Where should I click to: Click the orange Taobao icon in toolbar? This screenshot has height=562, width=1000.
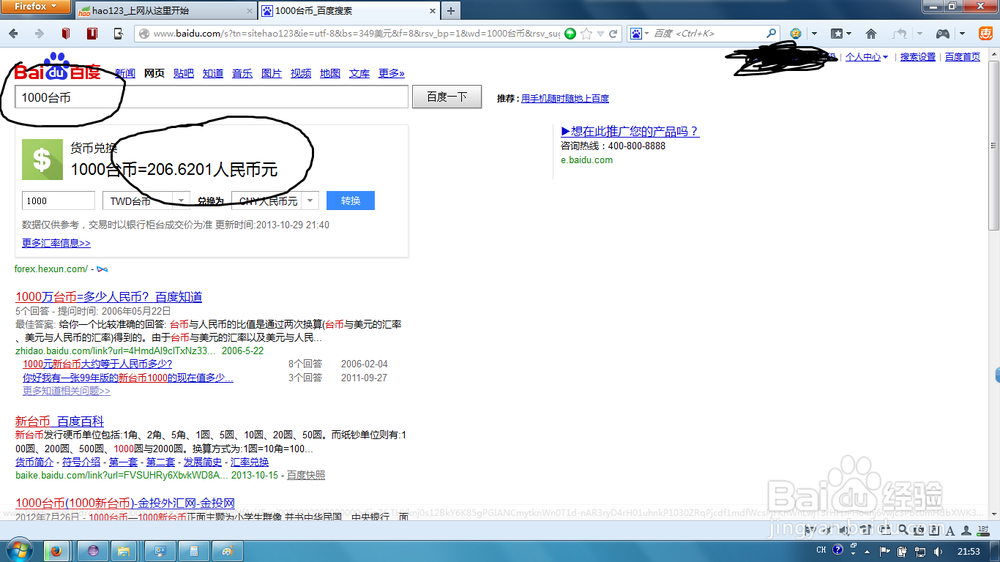(x=985, y=34)
